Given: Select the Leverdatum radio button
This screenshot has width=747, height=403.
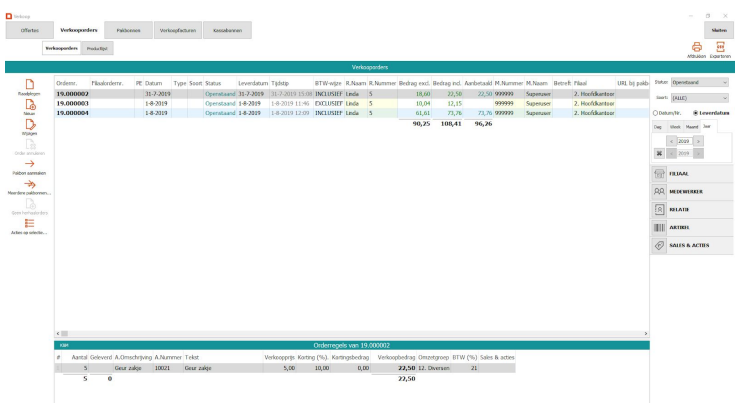Looking at the screenshot, I should (x=695, y=111).
